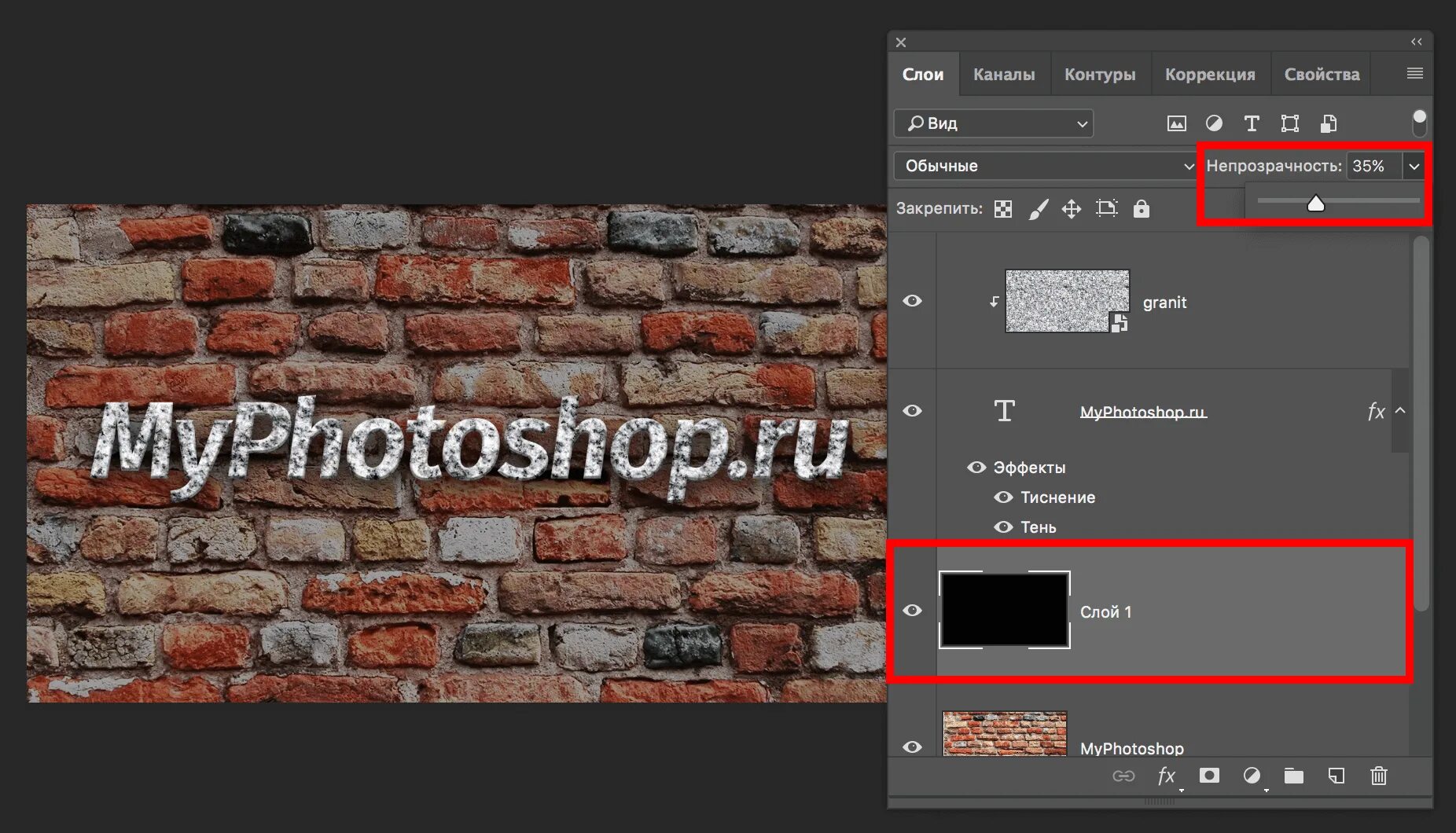Select the granit layer thumbnail
Screen dimensions: 1456x833
1067,301
